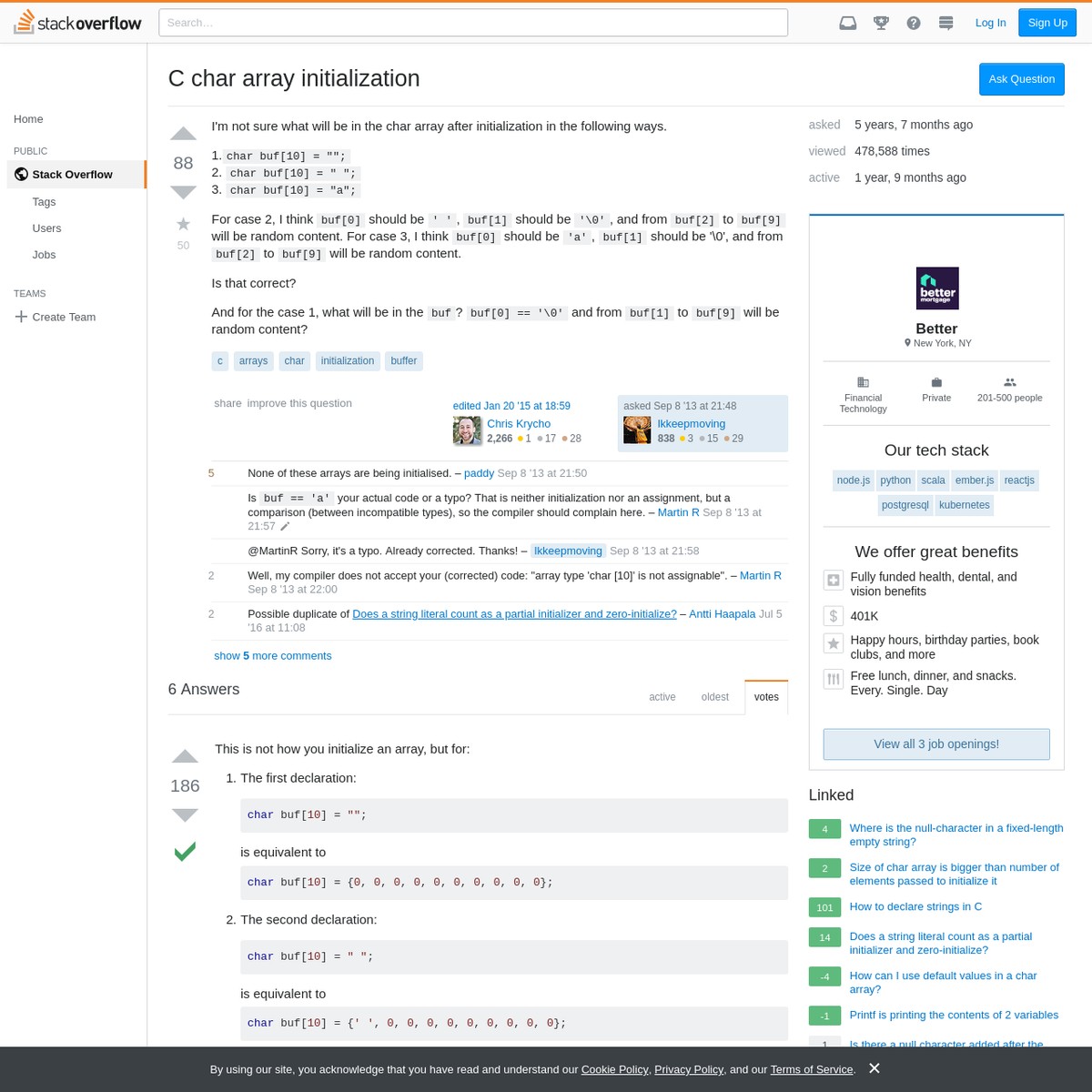Screen dimensions: 1092x1092
Task: Click the 'initialization' tag
Action: (348, 361)
